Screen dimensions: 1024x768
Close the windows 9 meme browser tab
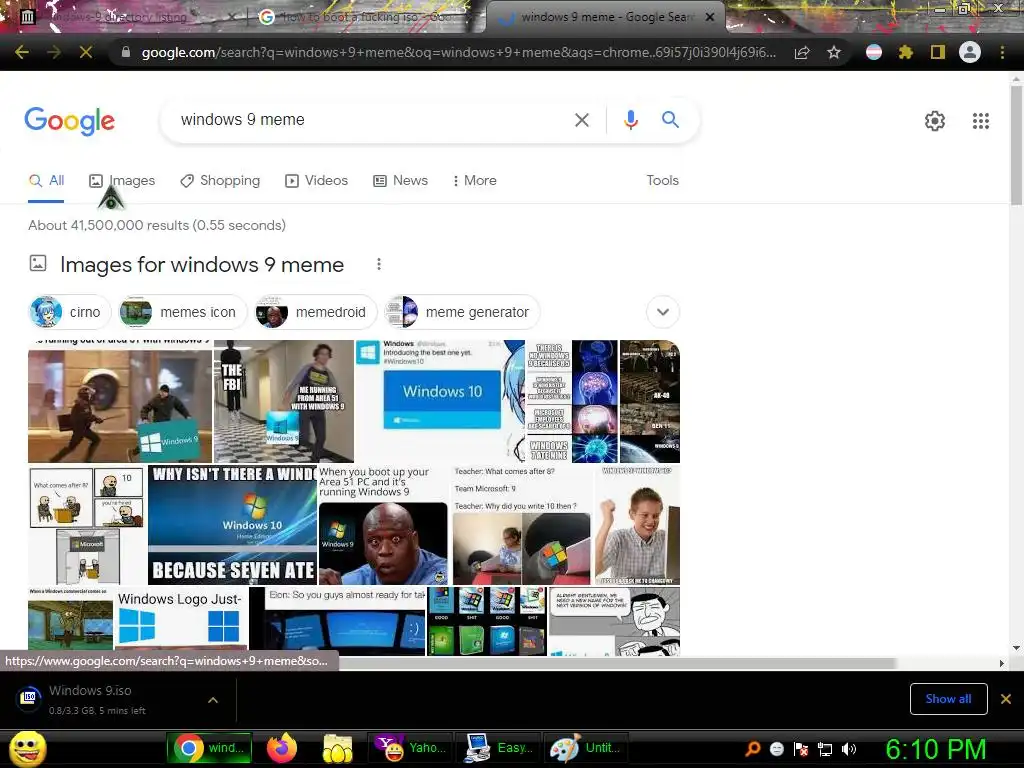point(710,17)
